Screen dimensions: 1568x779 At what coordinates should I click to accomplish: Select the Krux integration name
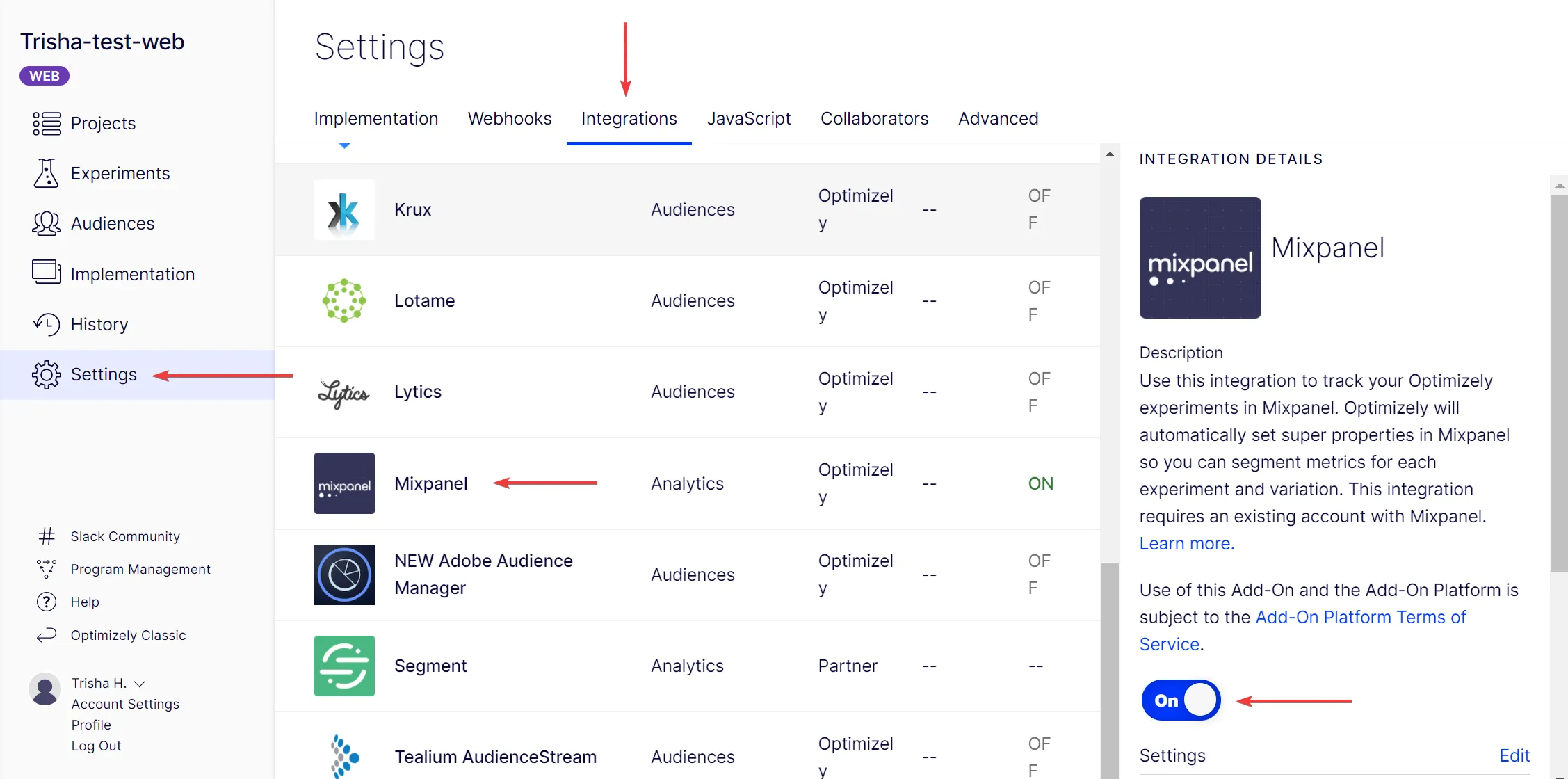(412, 209)
